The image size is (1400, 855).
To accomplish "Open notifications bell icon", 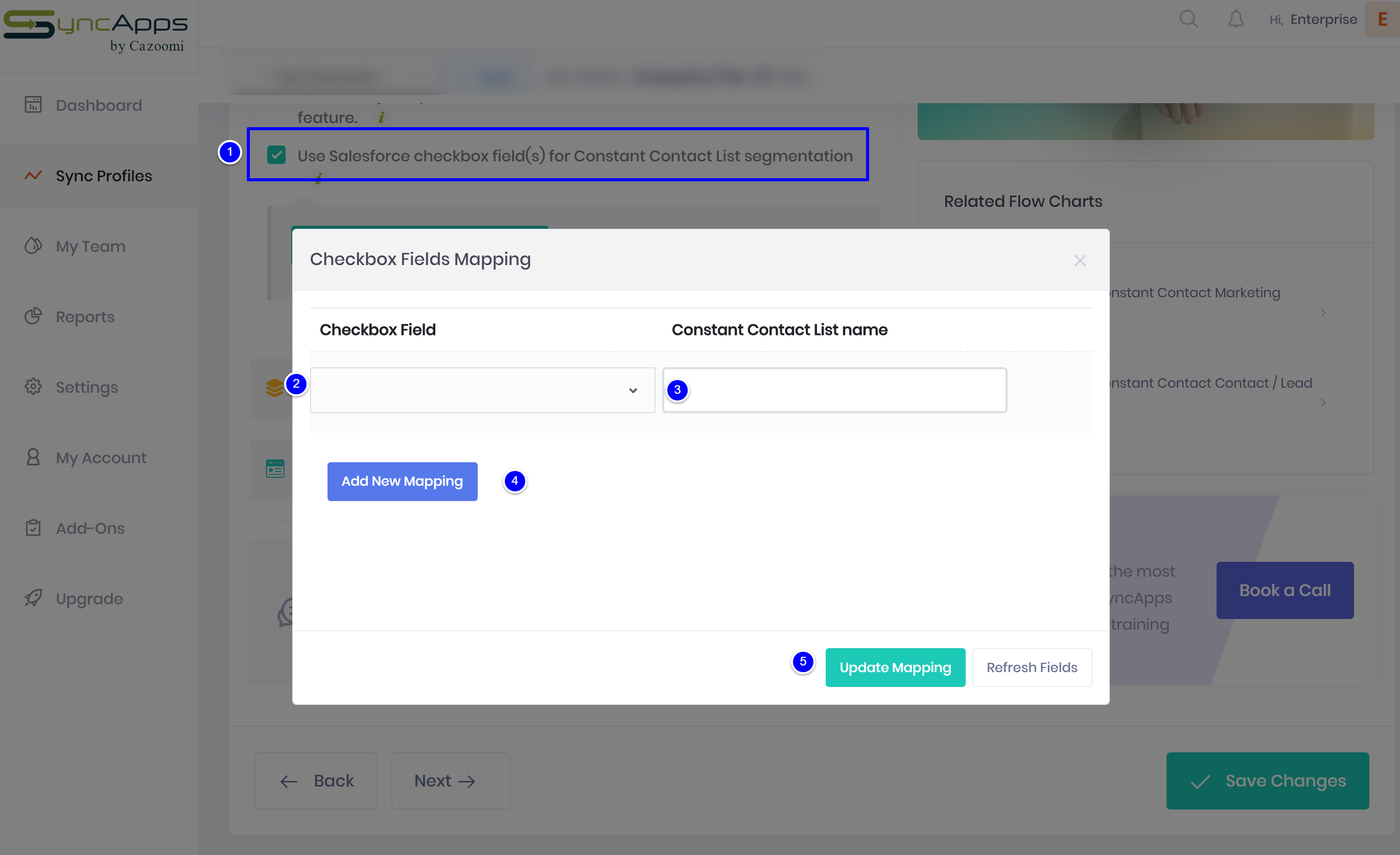I will click(x=1236, y=19).
